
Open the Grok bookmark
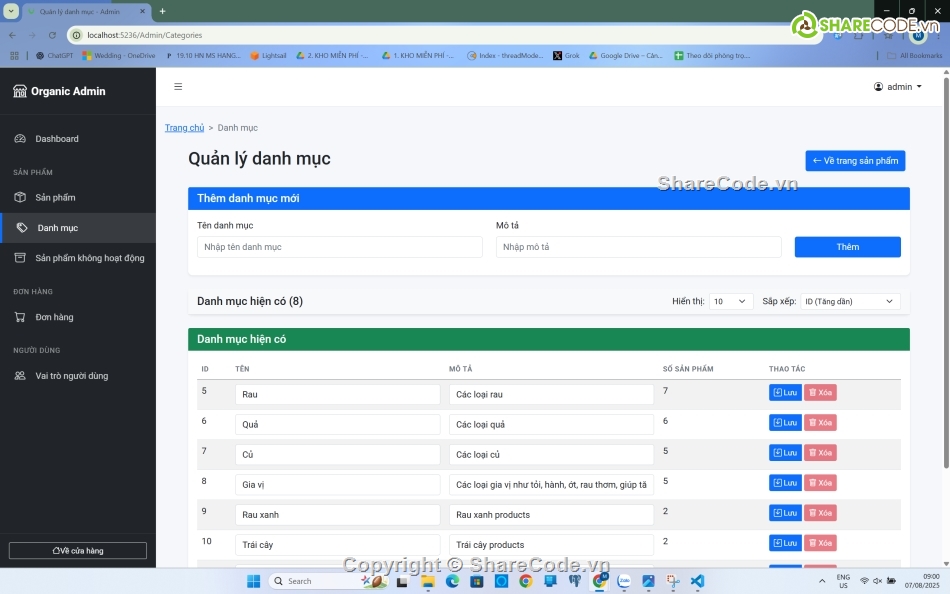(x=566, y=55)
